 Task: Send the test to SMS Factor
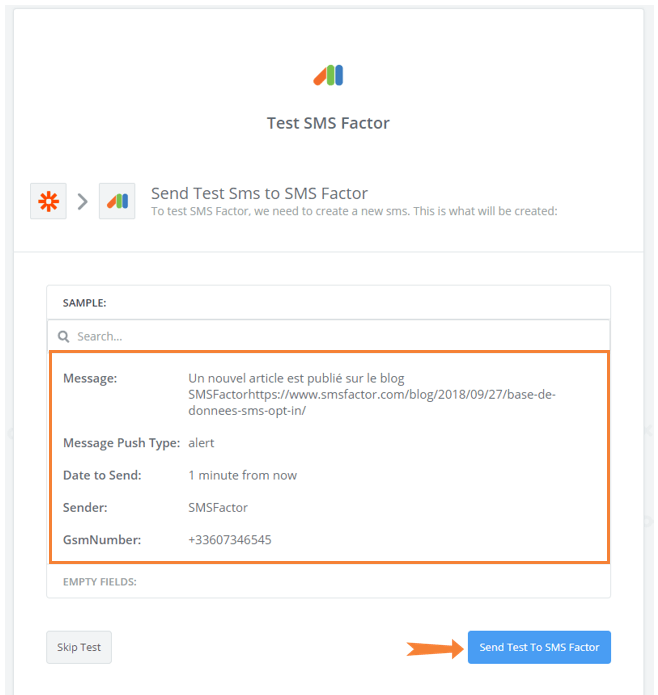click(539, 647)
